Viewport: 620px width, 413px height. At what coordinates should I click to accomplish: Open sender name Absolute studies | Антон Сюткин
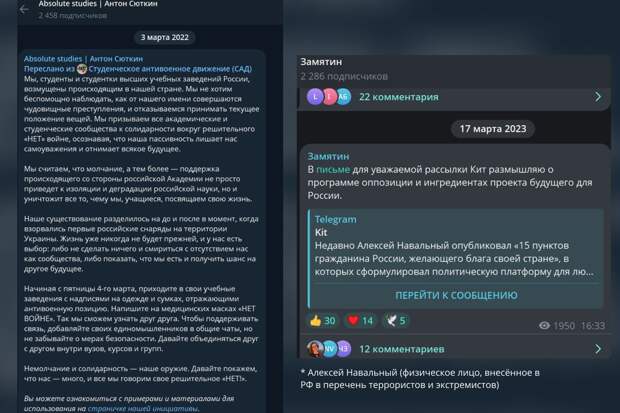(83, 59)
